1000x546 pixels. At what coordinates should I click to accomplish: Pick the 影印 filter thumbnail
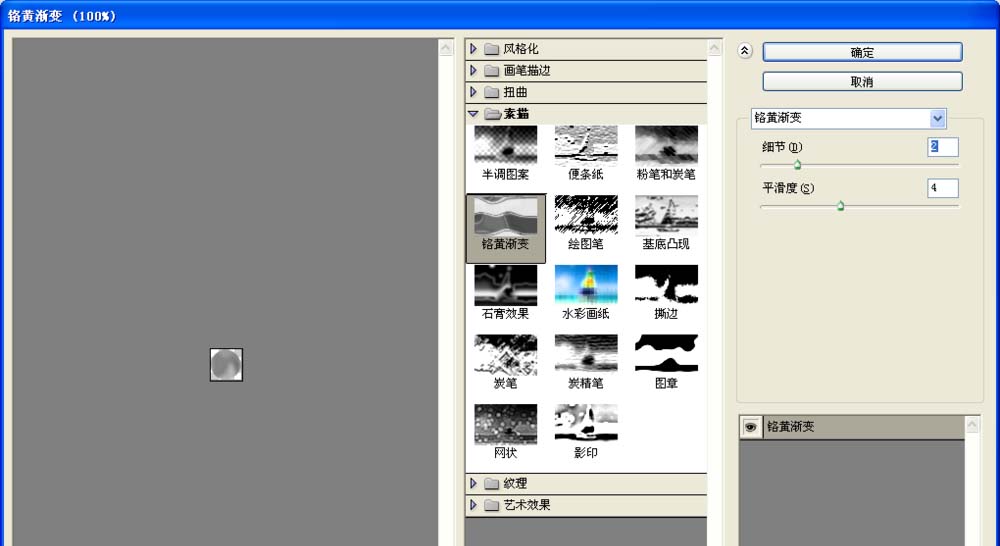coord(586,422)
